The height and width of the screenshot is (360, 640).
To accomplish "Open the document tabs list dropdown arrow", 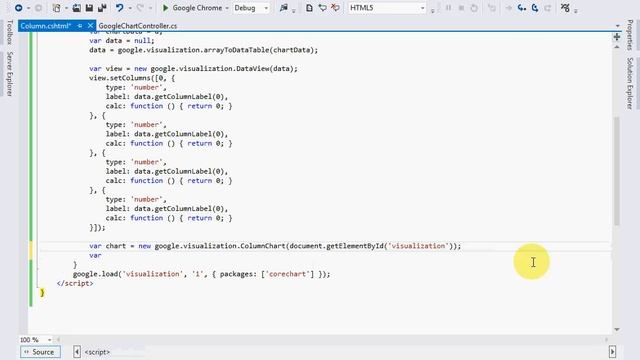I will point(617,26).
